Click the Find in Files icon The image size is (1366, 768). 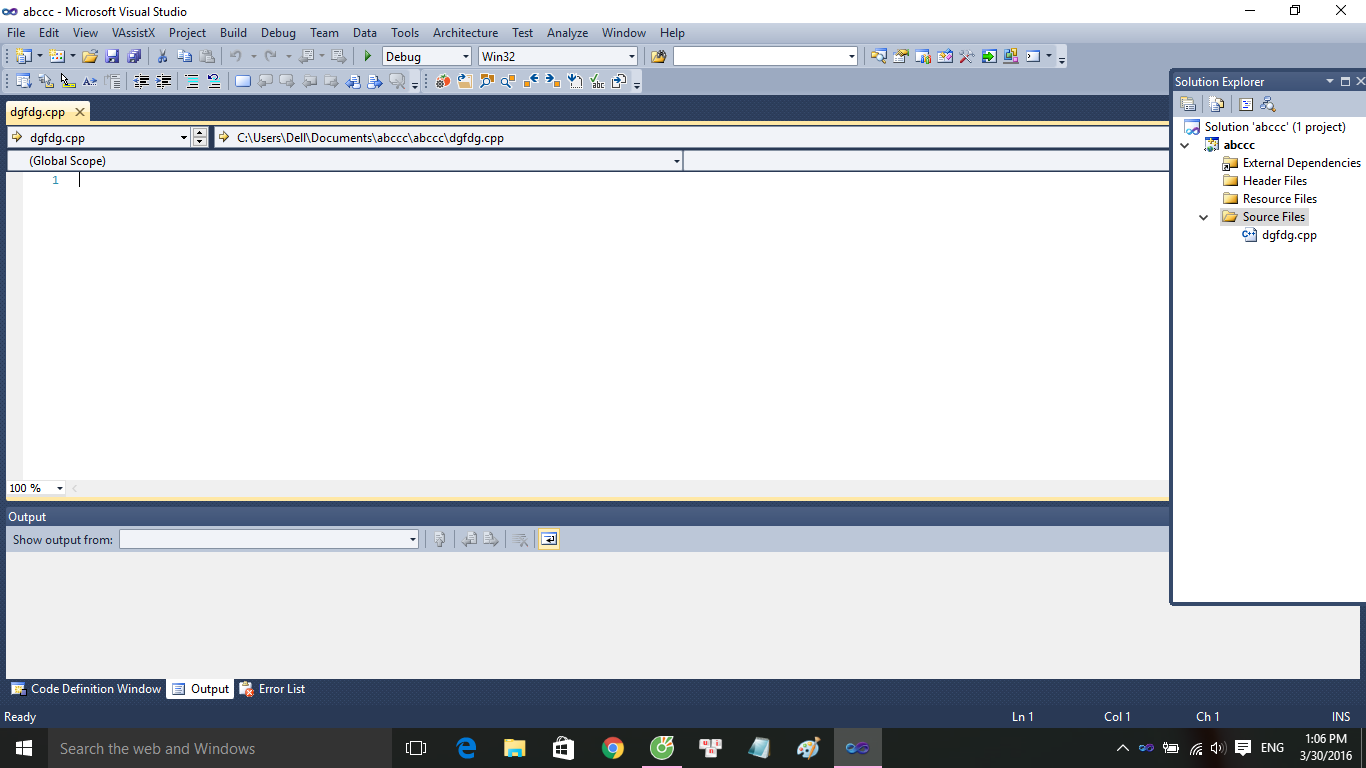(x=658, y=57)
